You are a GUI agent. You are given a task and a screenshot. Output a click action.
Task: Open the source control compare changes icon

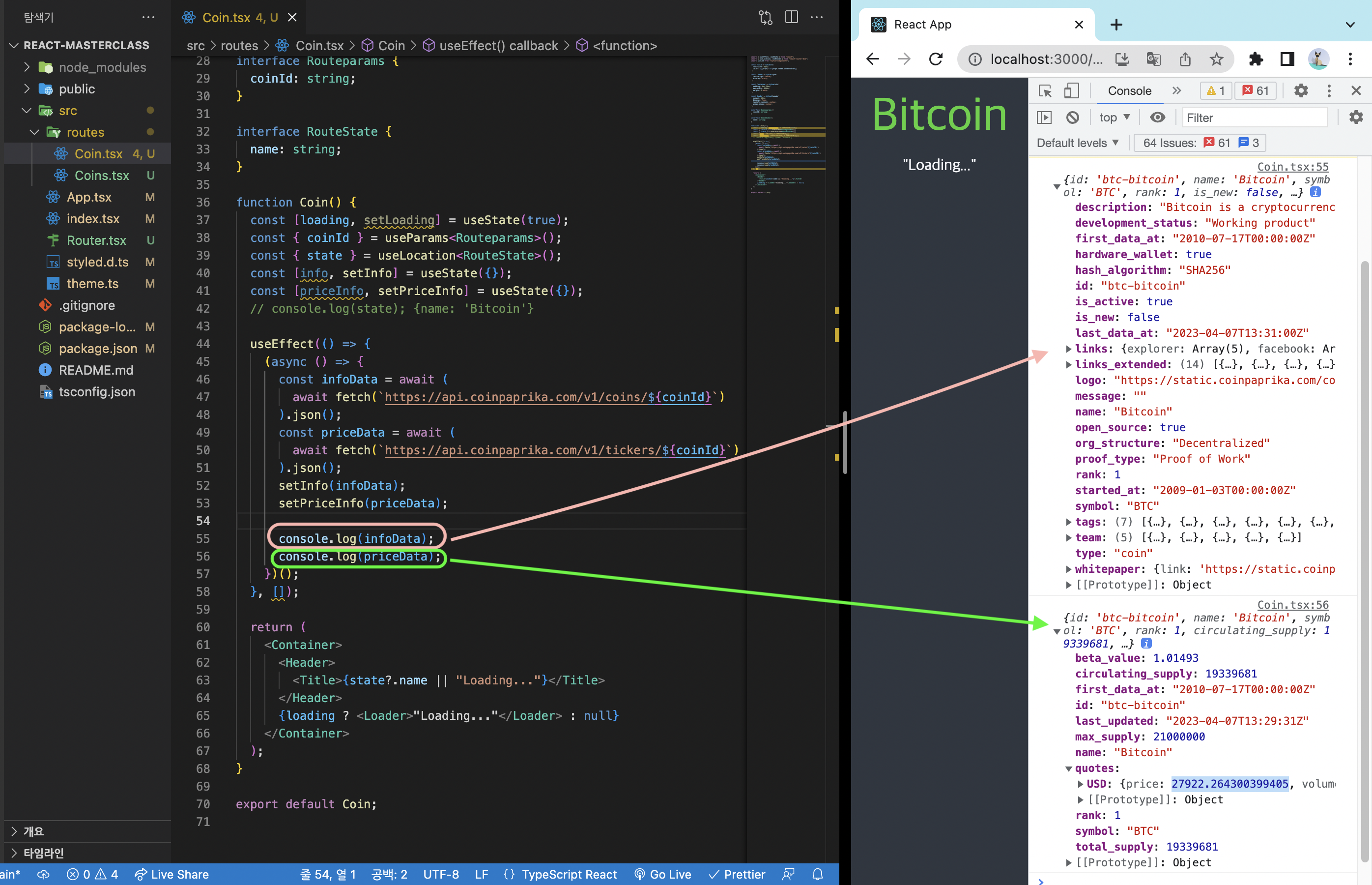coord(765,17)
